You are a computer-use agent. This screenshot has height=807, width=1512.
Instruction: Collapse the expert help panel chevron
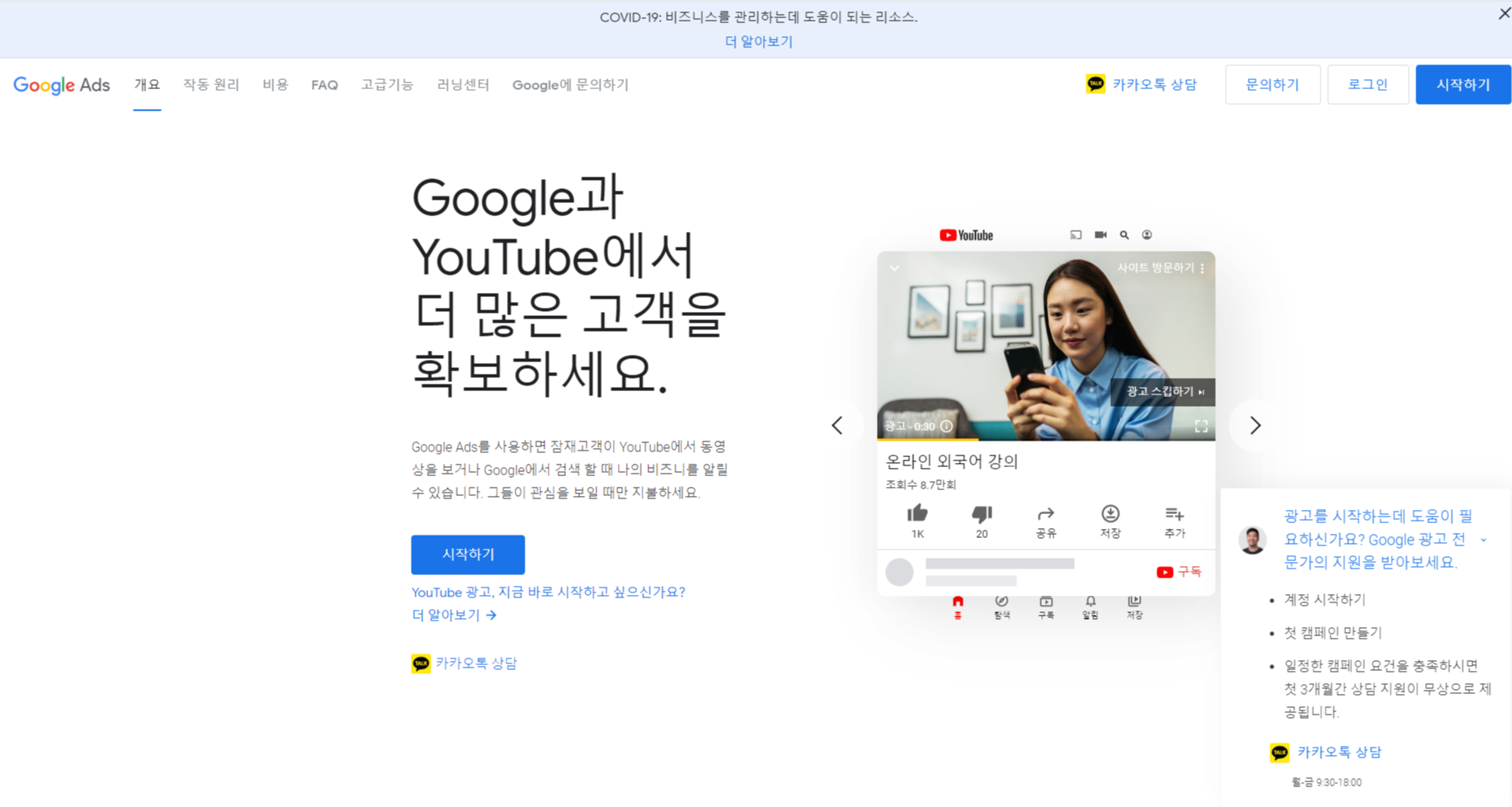[1483, 540]
